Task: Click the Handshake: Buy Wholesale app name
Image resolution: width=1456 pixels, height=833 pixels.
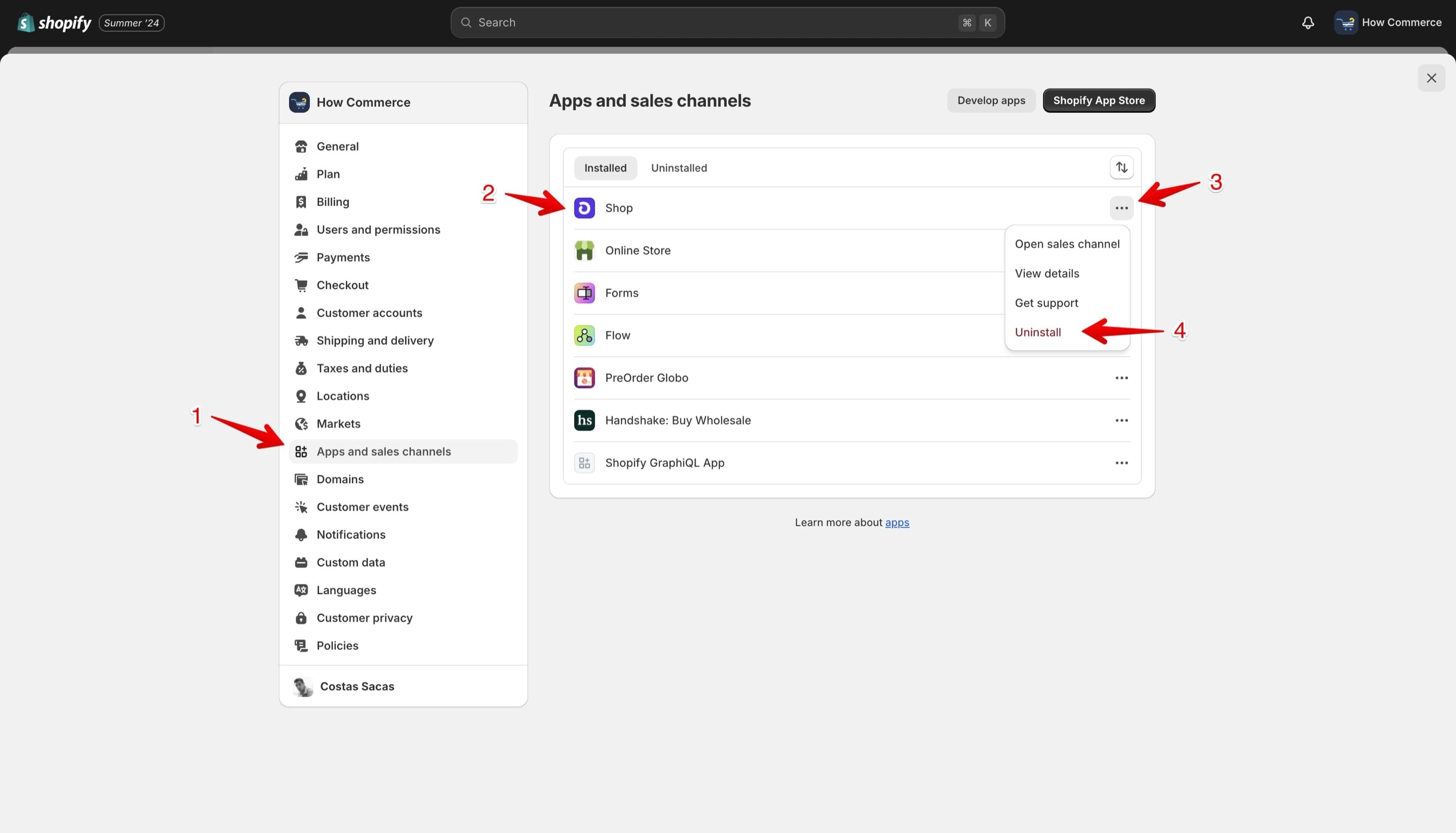Action: click(x=677, y=420)
